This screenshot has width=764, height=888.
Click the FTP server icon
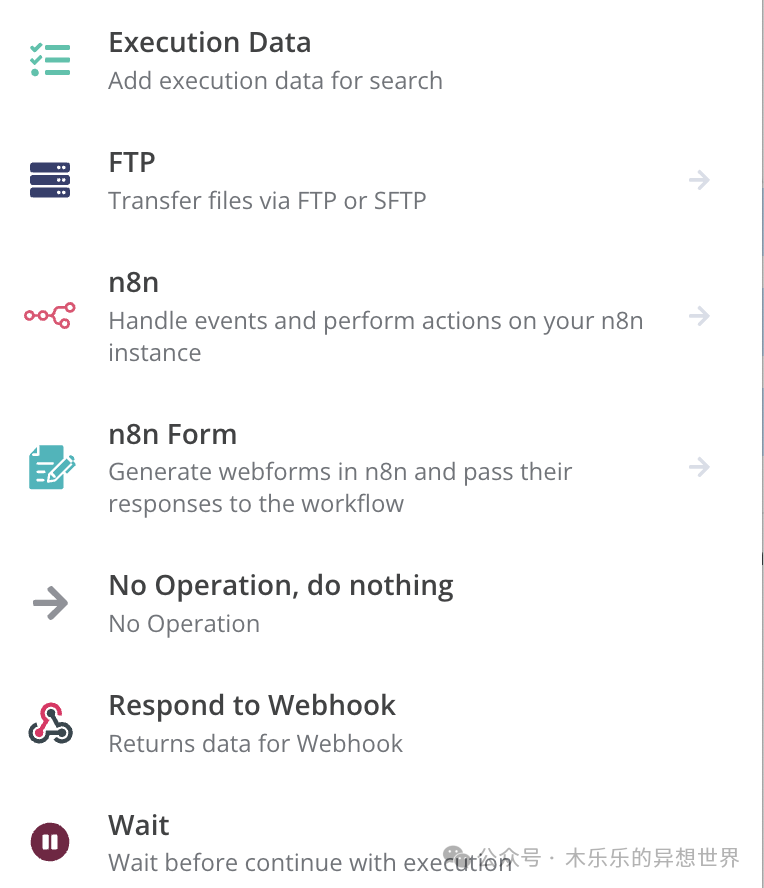click(50, 180)
